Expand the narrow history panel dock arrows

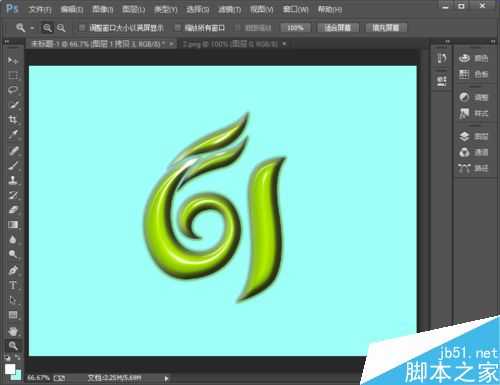447,41
